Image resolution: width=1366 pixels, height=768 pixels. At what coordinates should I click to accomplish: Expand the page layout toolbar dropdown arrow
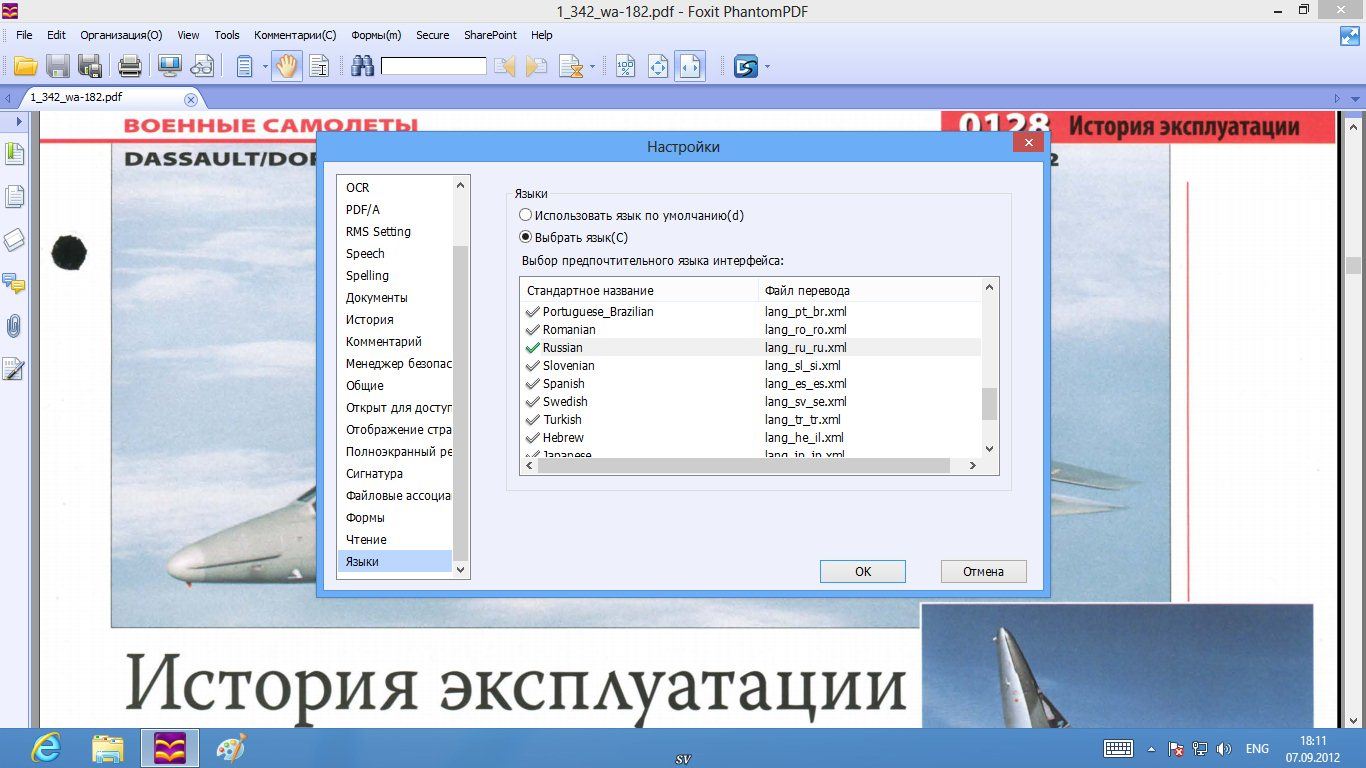point(266,67)
